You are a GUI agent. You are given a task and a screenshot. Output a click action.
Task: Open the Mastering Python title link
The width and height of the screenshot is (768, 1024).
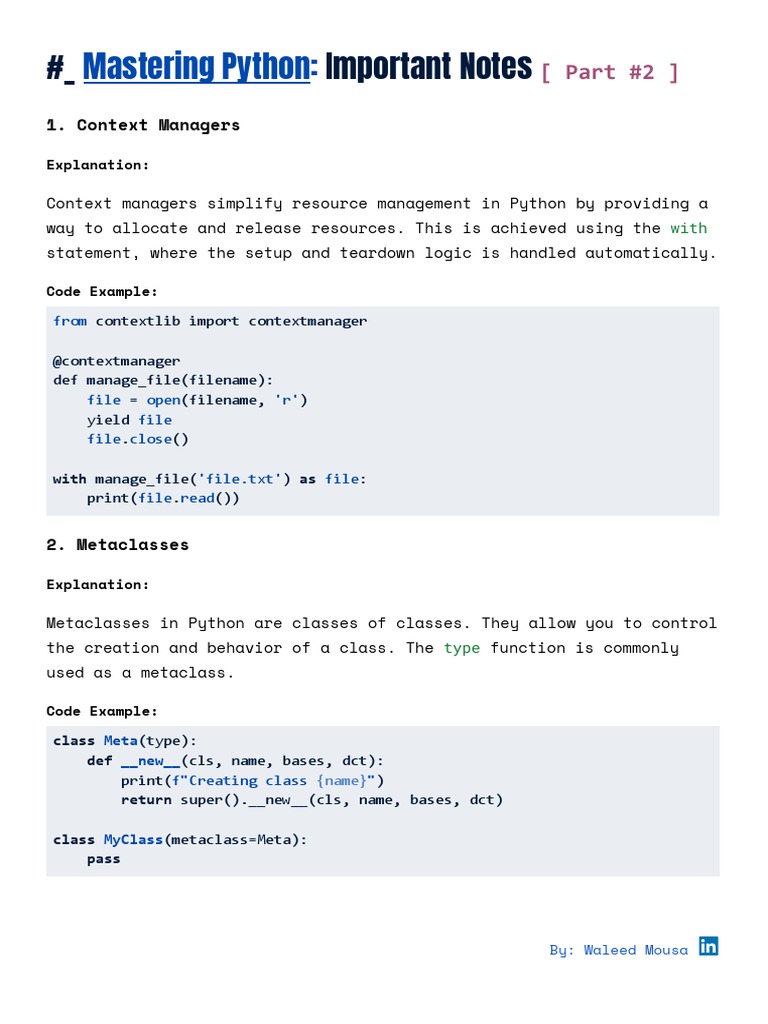point(196,67)
